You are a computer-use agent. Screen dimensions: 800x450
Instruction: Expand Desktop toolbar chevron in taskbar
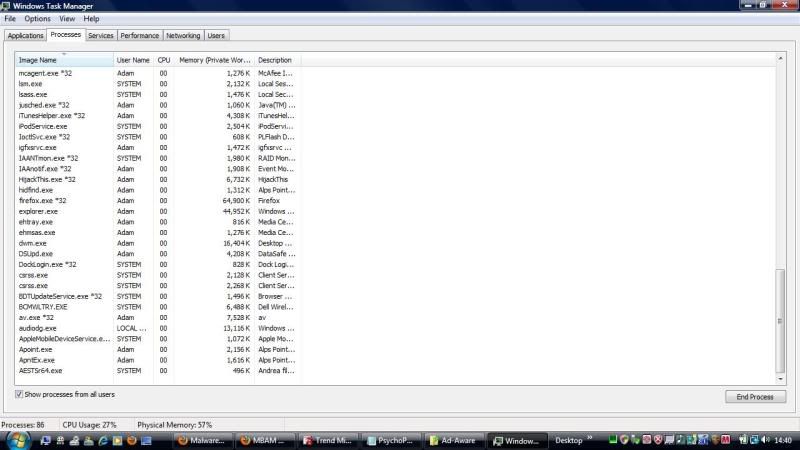[x=589, y=439]
